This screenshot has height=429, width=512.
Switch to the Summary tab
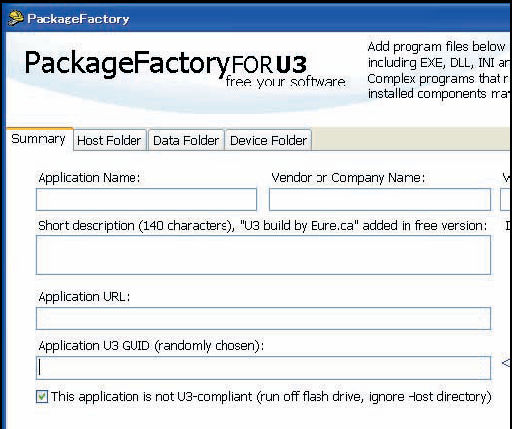pos(38,139)
